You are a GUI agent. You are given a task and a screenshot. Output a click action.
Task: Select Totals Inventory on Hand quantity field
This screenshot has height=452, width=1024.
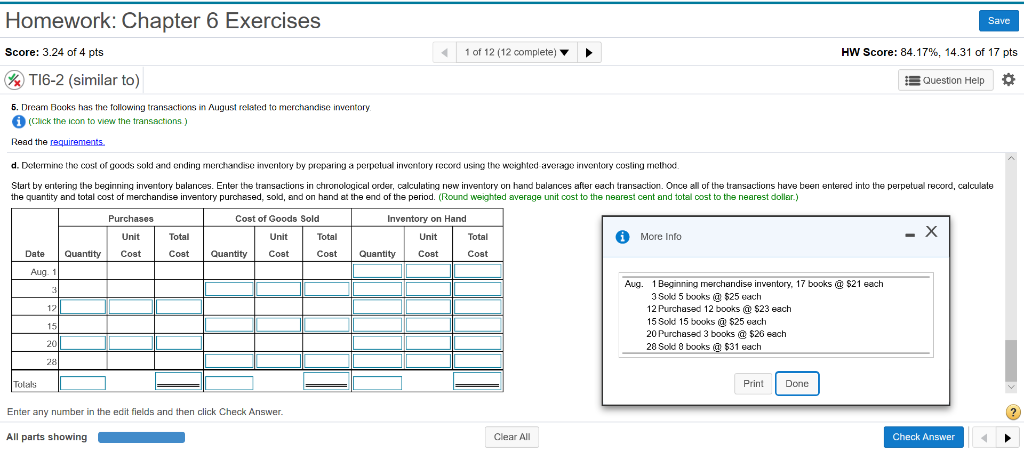coord(378,383)
